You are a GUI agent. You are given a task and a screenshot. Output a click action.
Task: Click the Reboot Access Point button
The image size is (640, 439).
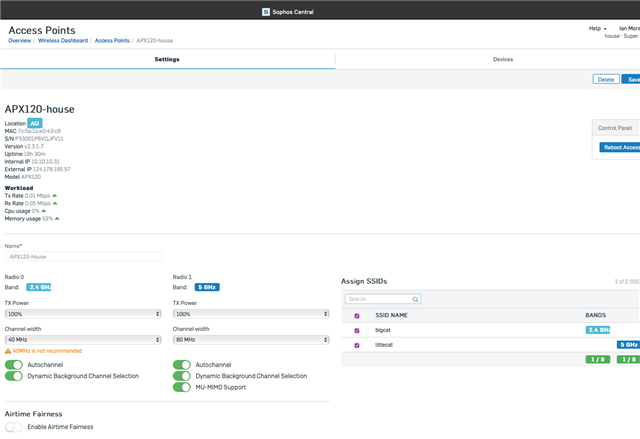coord(620,147)
